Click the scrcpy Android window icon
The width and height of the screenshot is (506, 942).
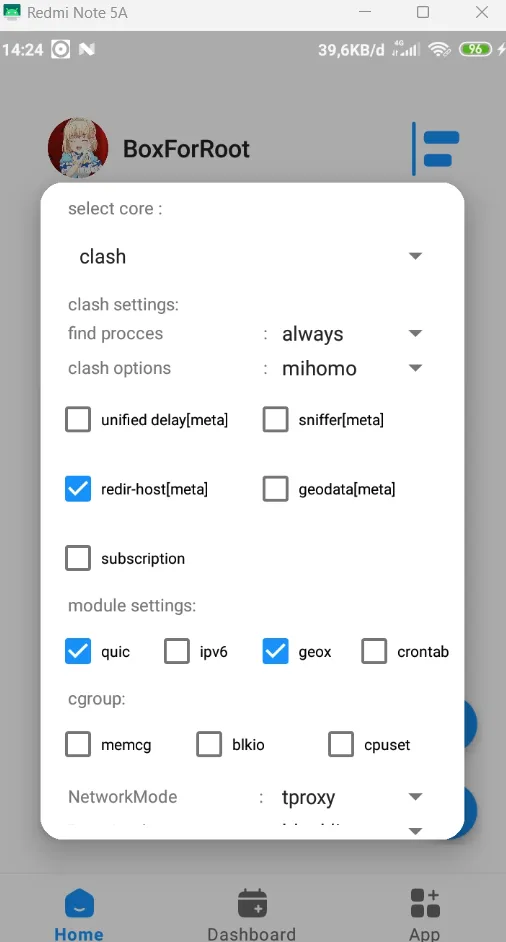(x=12, y=12)
